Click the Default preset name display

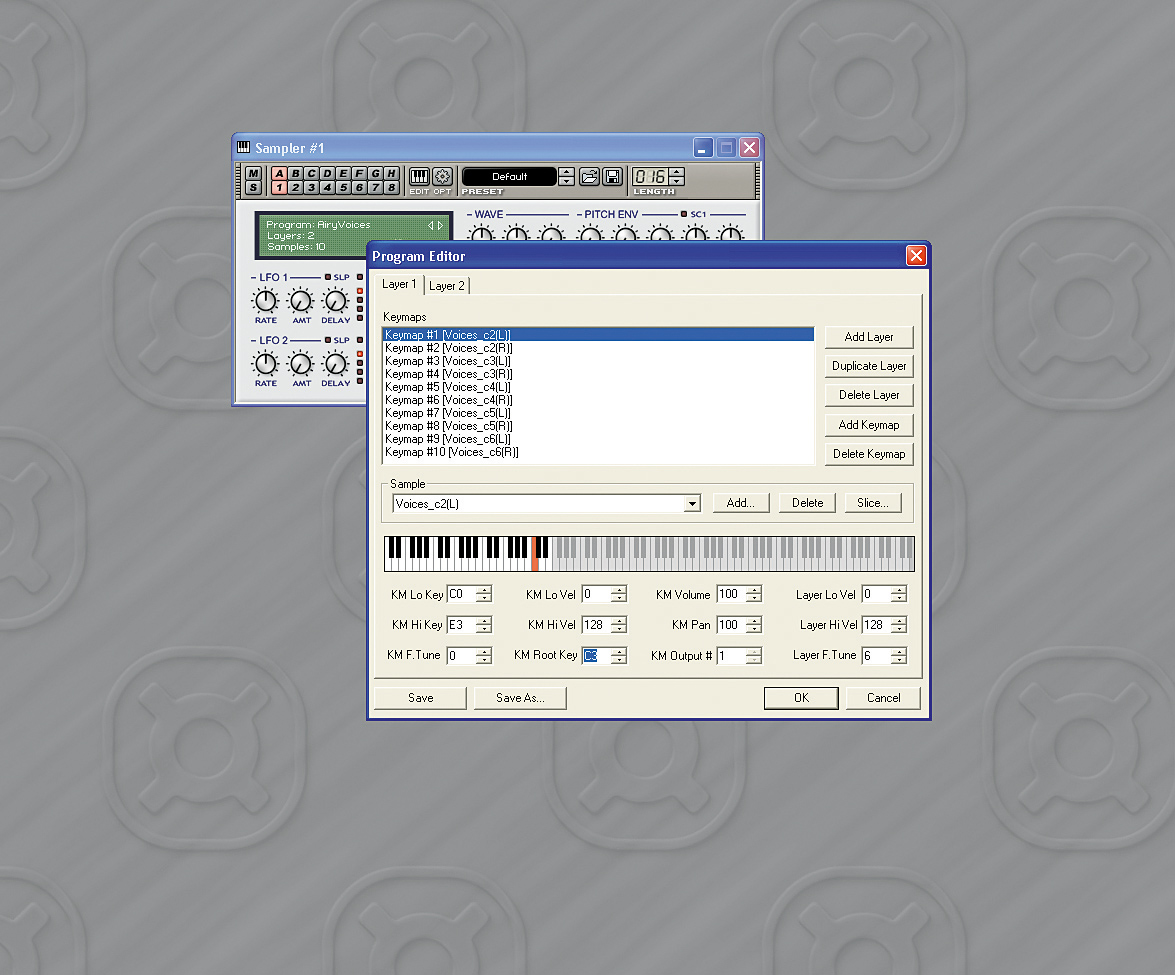point(510,177)
